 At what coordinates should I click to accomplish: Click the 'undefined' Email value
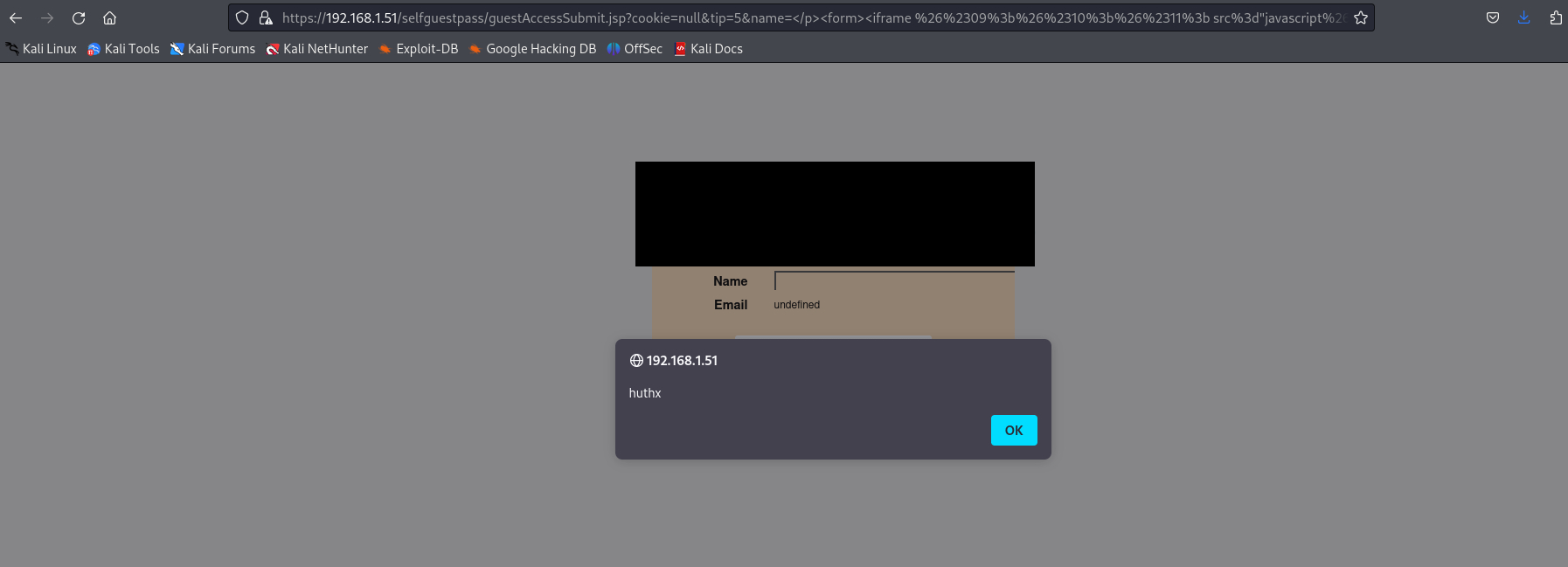point(797,305)
